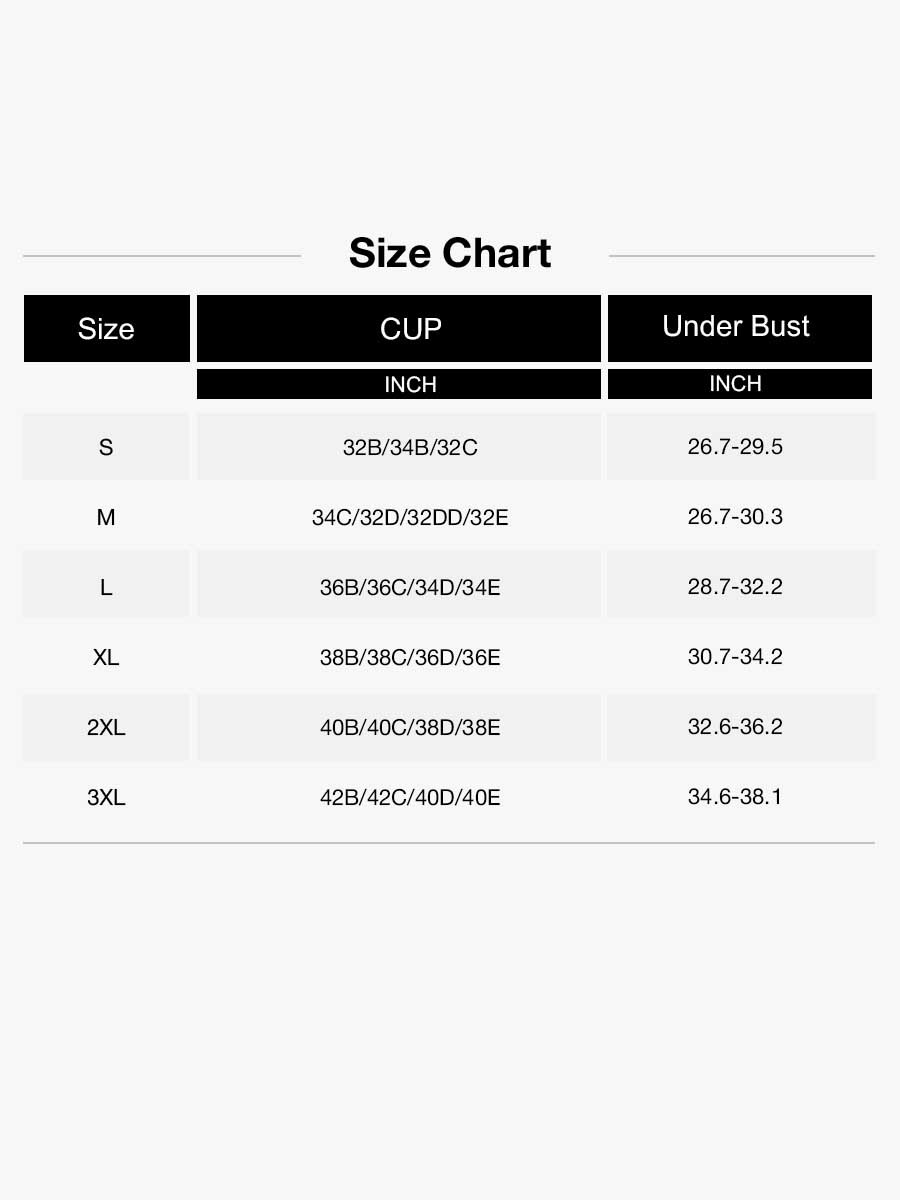Select the Size column header
Image resolution: width=900 pixels, height=1200 pixels.
106,328
